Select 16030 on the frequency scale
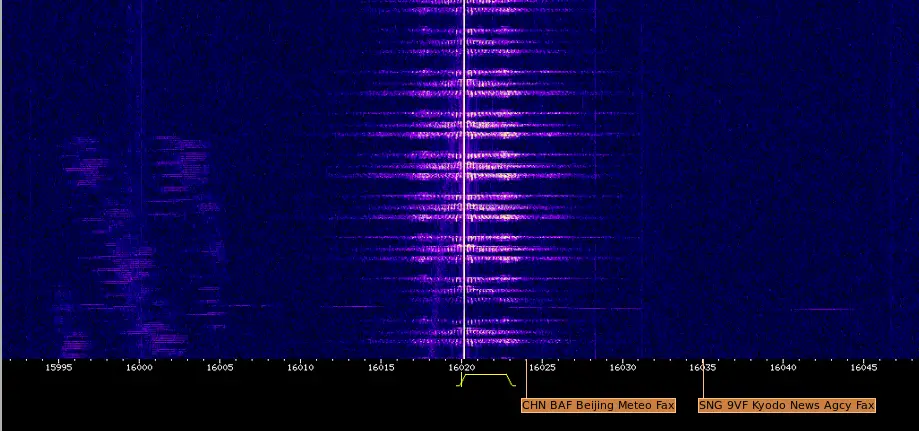 click(622, 368)
